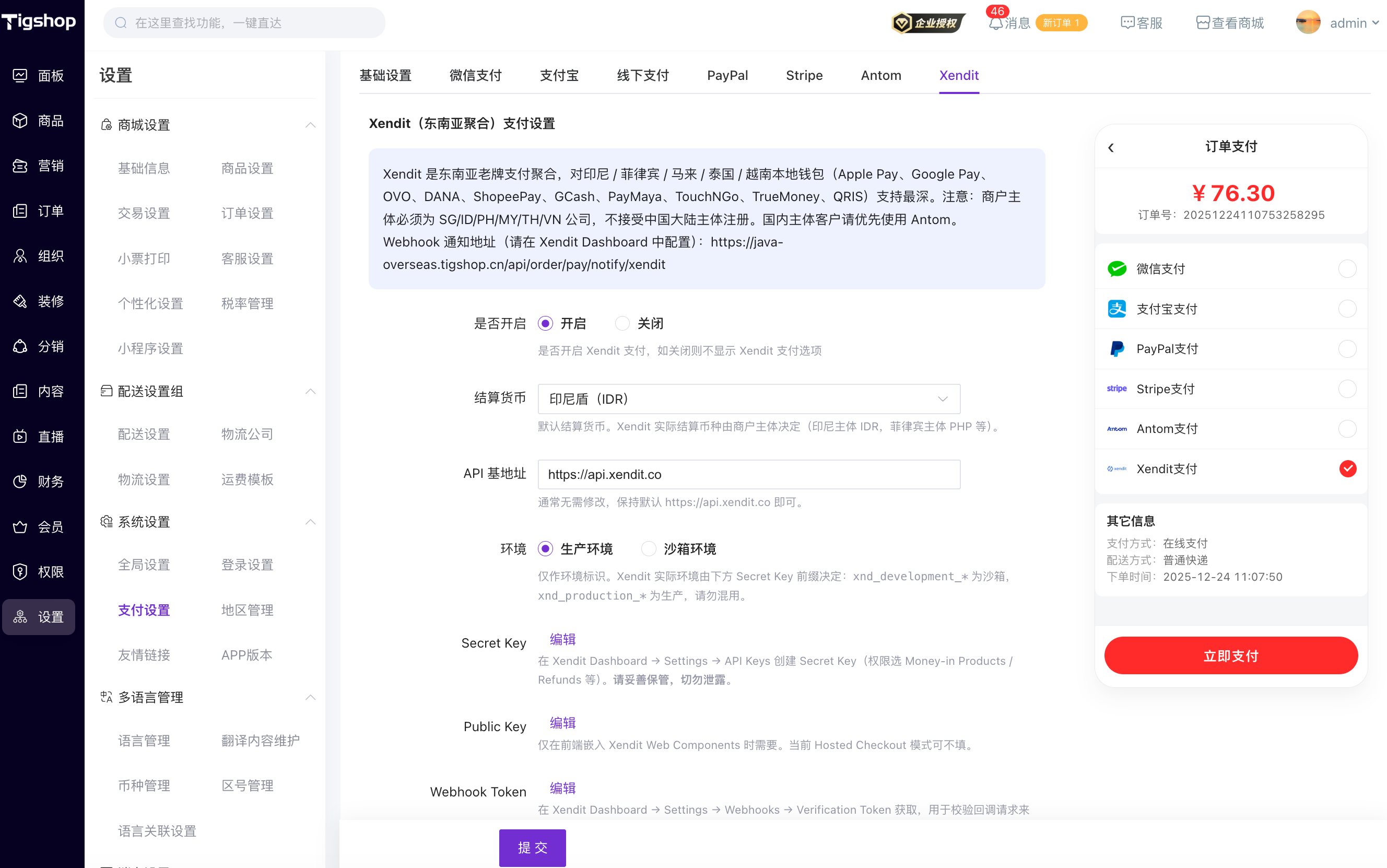The height and width of the screenshot is (868, 1387).
Task: Click the search magnifier icon
Action: click(x=121, y=23)
